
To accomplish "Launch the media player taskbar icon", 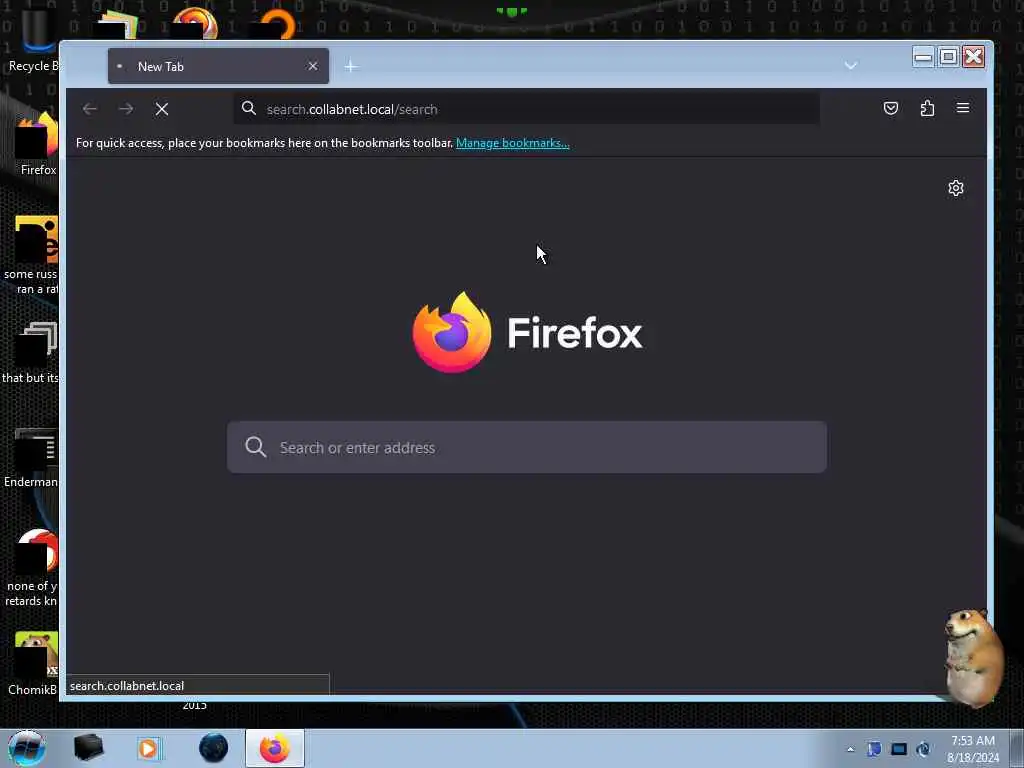I will click(x=149, y=748).
